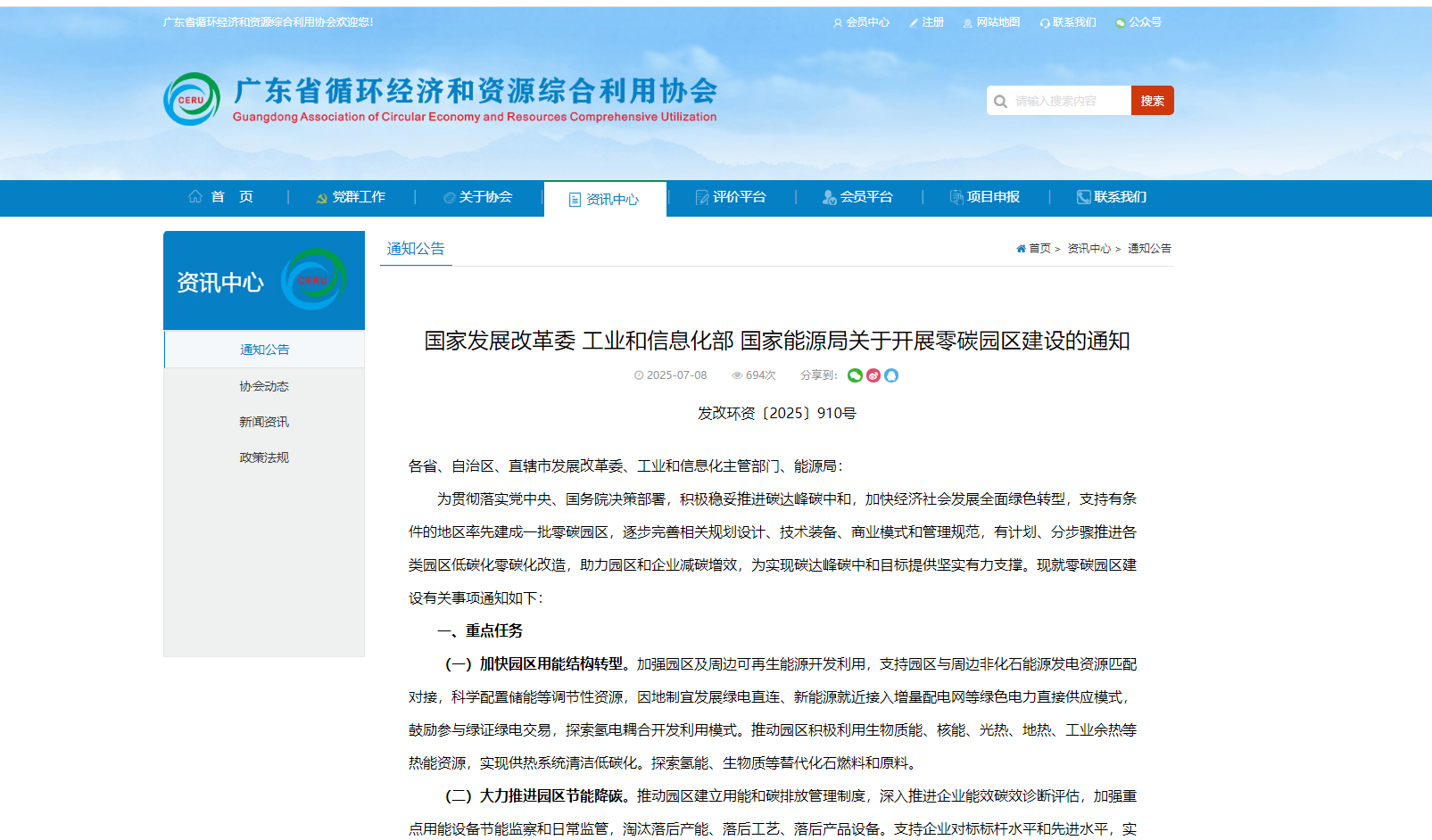Screen dimensions: 1432x840
Task: Select 政策法规 in the sidebar
Action: (x=264, y=457)
